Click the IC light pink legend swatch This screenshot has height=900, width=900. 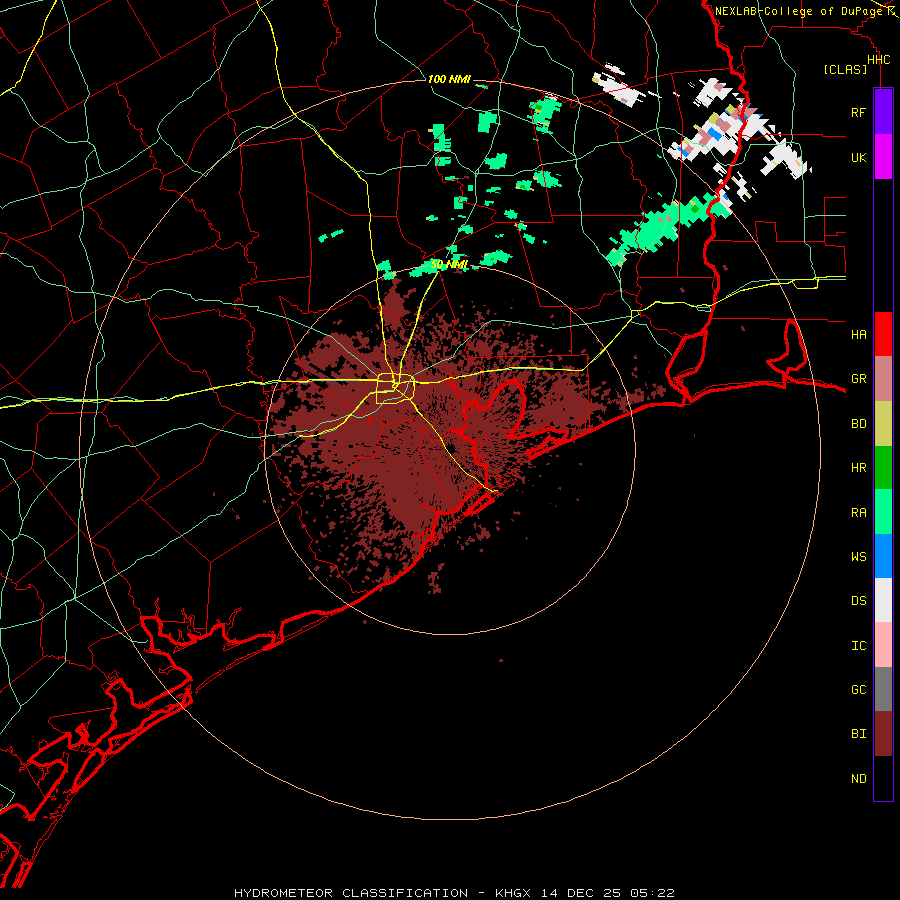tap(883, 645)
